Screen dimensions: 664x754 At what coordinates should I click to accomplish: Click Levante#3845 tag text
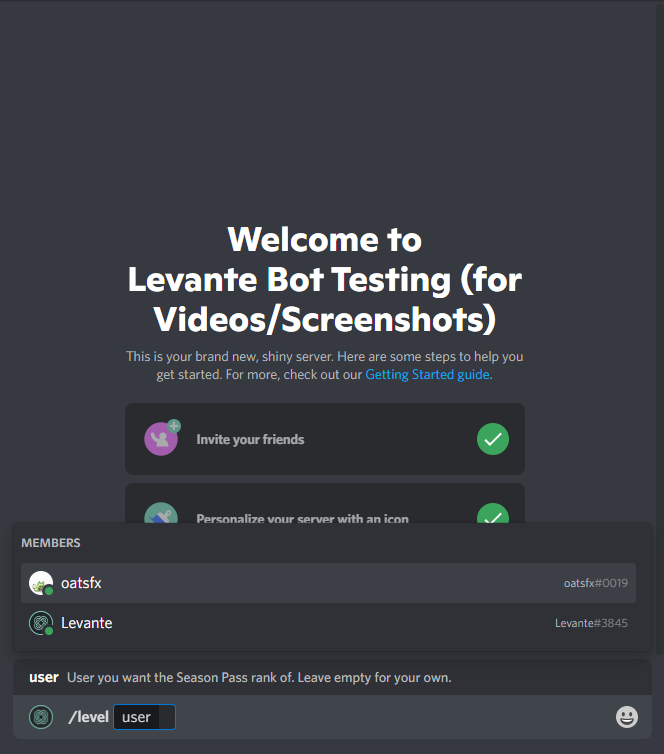click(591, 623)
